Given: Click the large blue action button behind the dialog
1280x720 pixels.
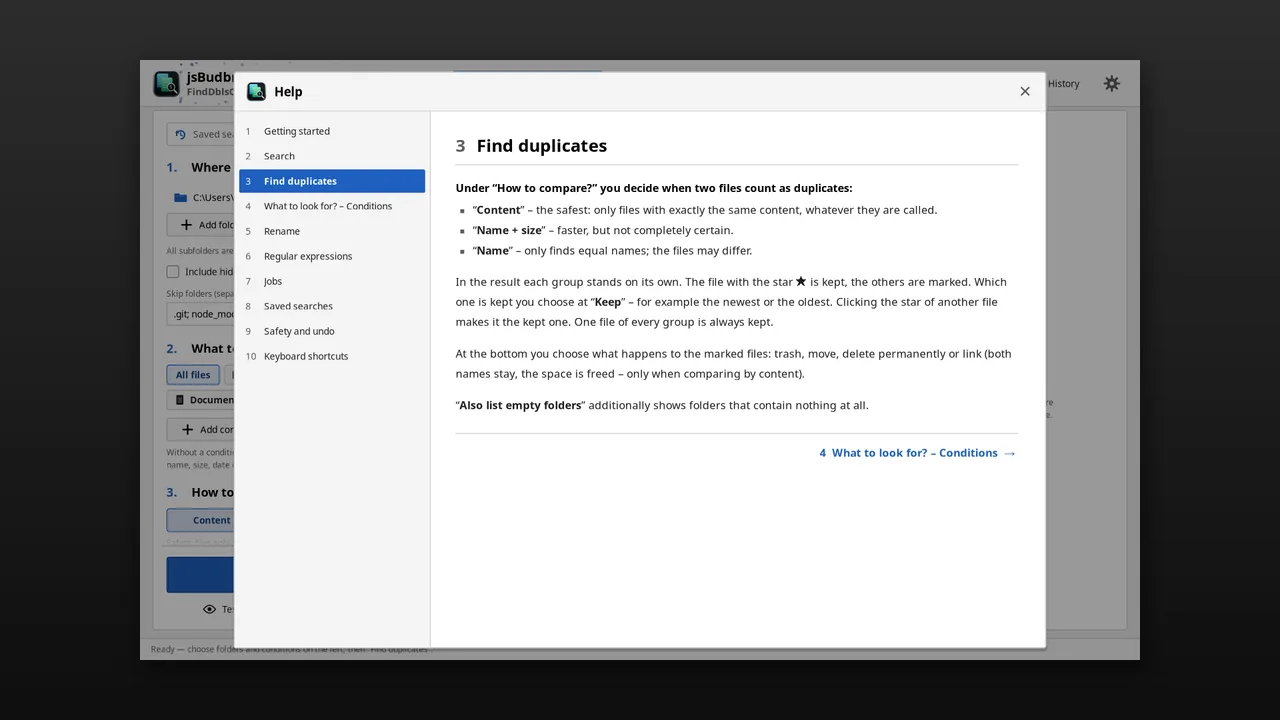Looking at the screenshot, I should click(x=200, y=575).
